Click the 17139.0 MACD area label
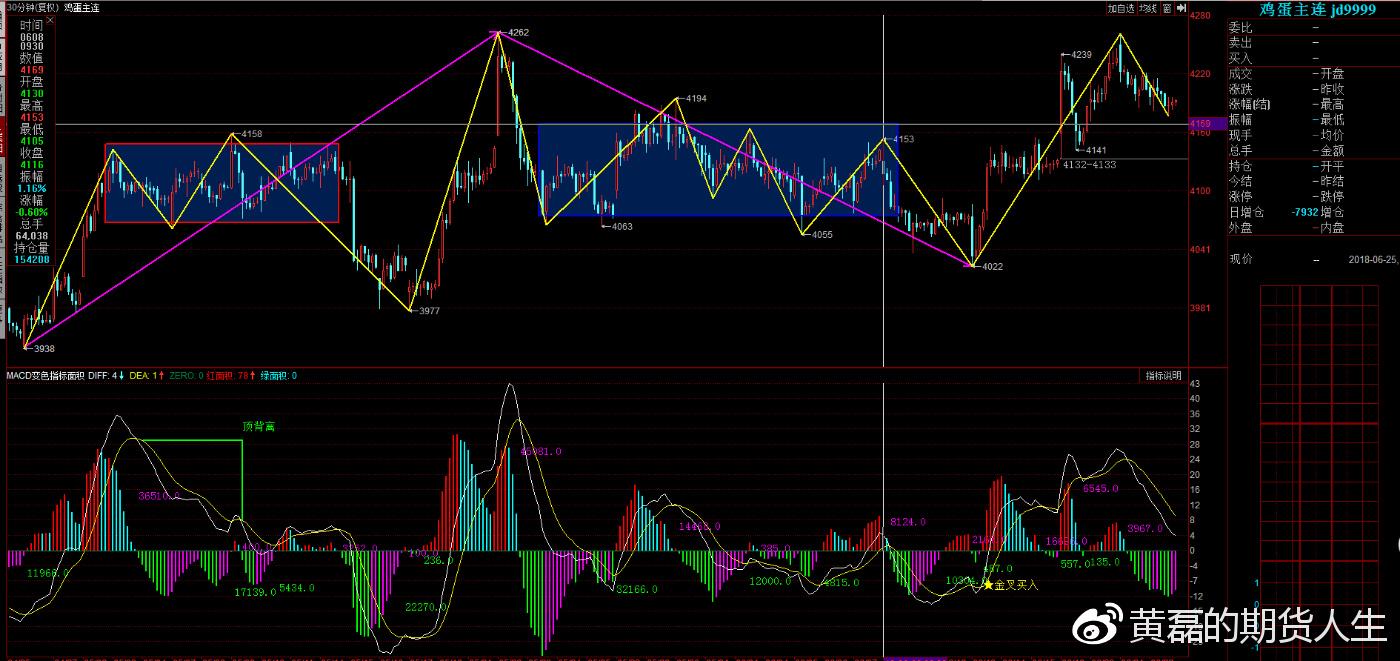The width and height of the screenshot is (1400, 661). [255, 593]
